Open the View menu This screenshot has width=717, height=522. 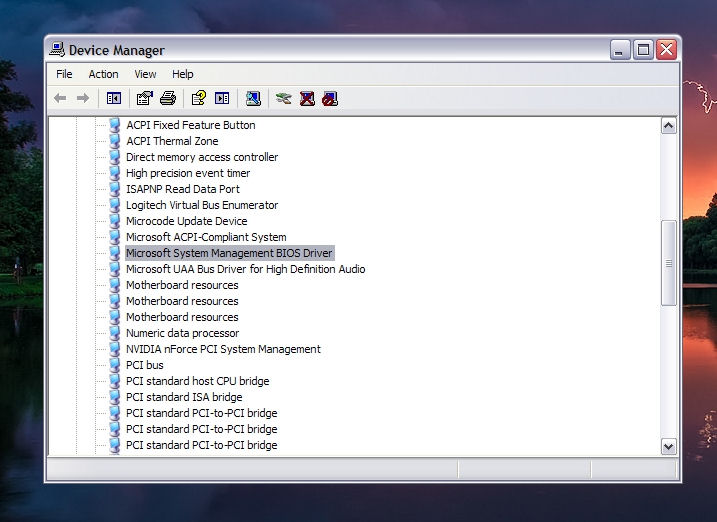point(145,74)
